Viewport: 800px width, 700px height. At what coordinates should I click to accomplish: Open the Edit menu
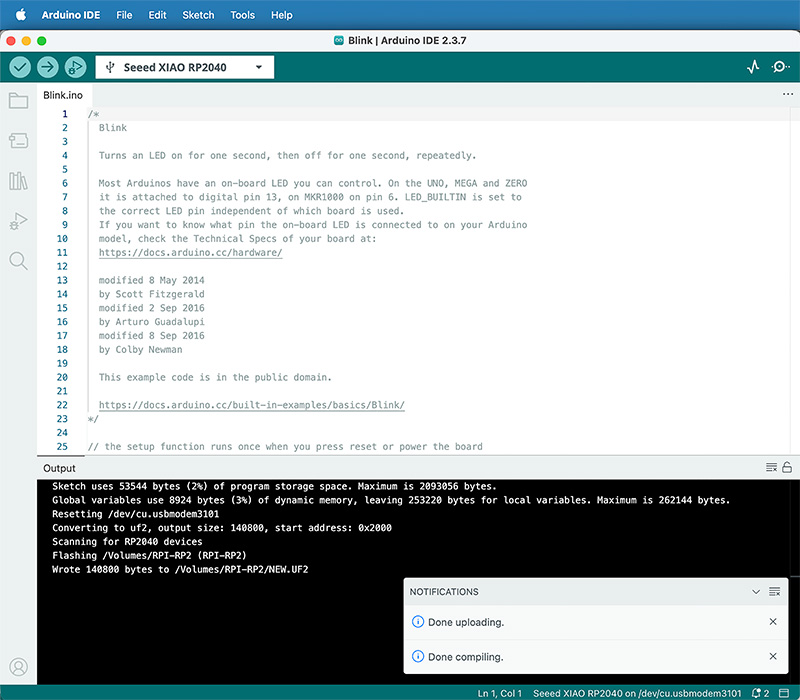[x=157, y=15]
